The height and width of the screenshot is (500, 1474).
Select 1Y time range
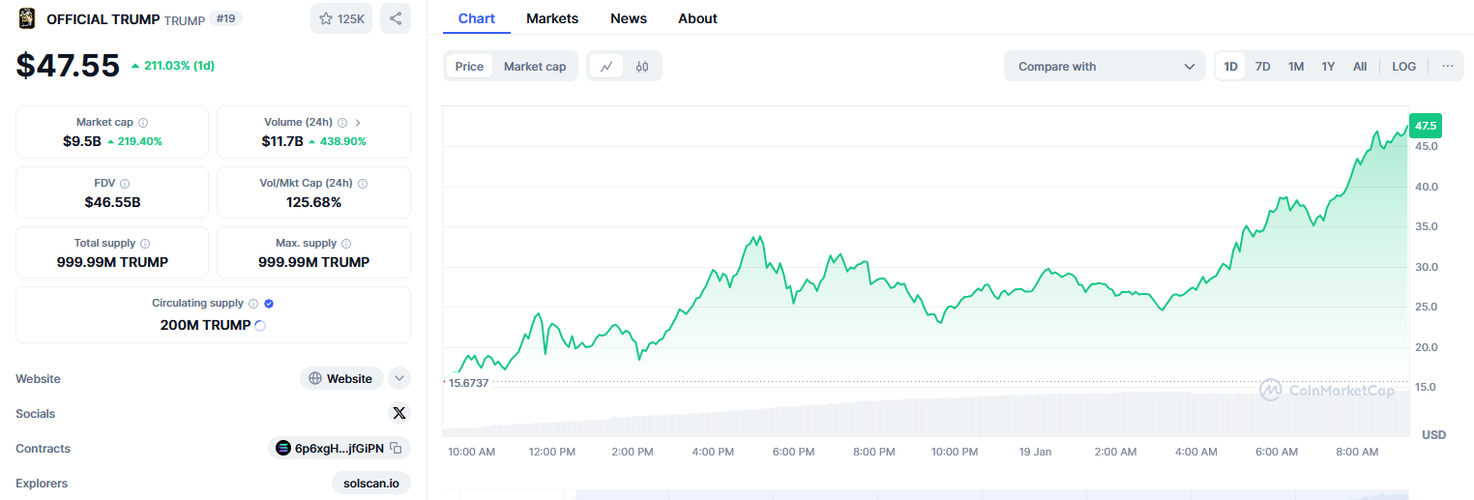click(1328, 66)
